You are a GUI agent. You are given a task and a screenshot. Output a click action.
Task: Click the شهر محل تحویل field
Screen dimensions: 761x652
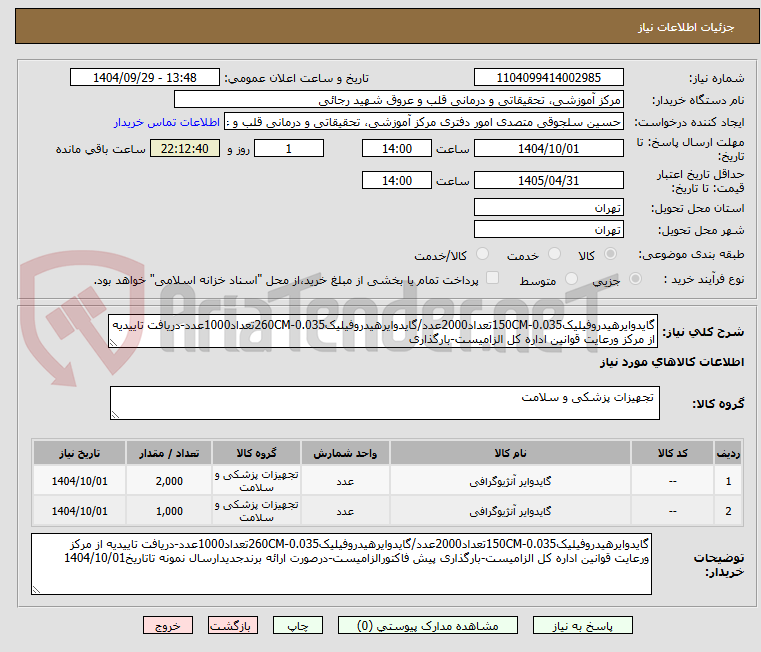(548, 229)
